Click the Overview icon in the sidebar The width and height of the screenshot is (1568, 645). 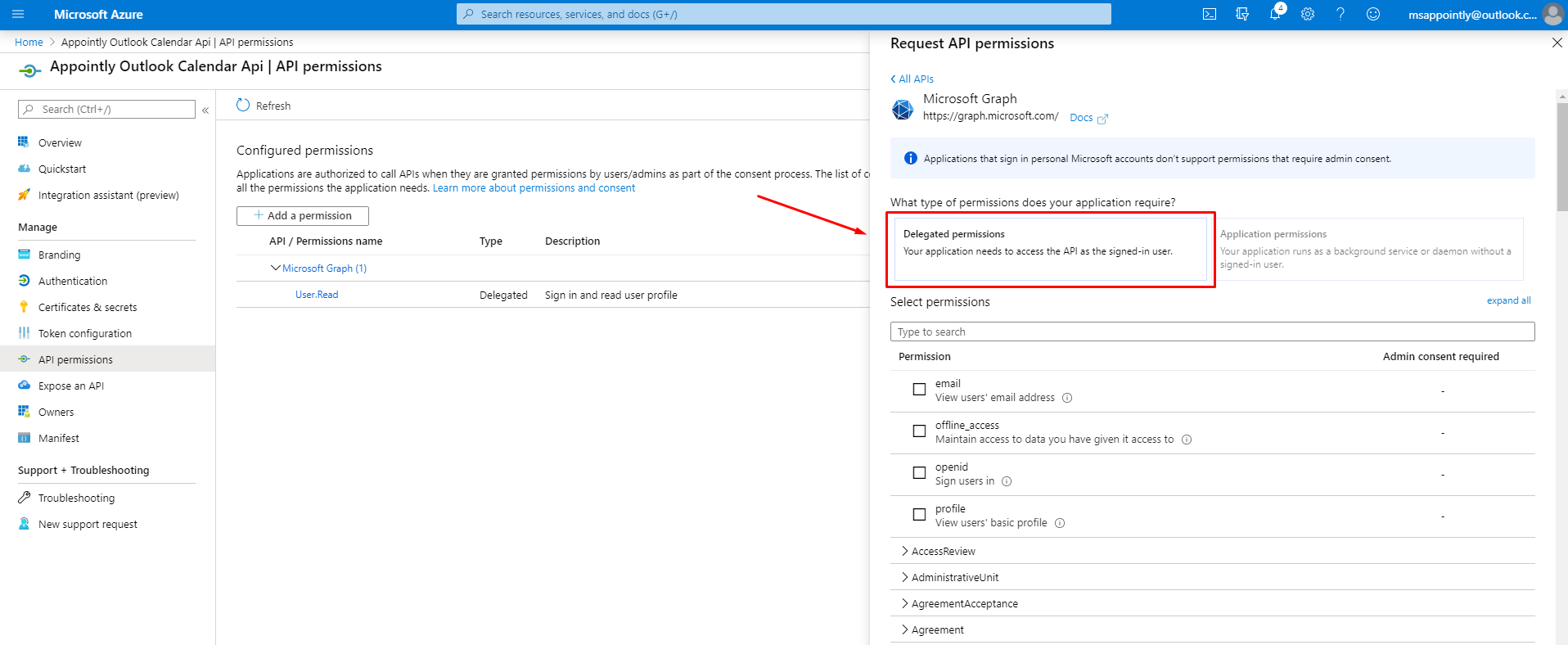pos(24,142)
